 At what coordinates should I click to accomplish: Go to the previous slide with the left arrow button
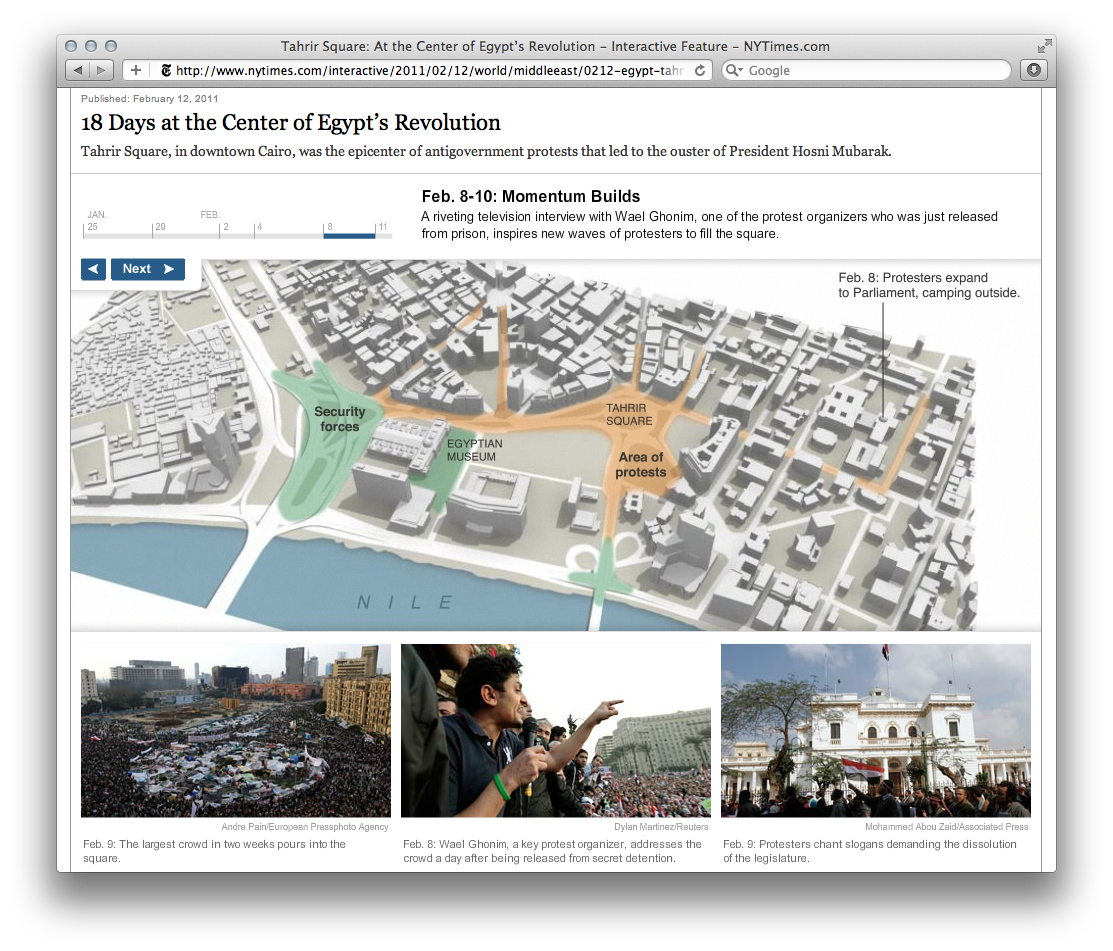(92, 269)
